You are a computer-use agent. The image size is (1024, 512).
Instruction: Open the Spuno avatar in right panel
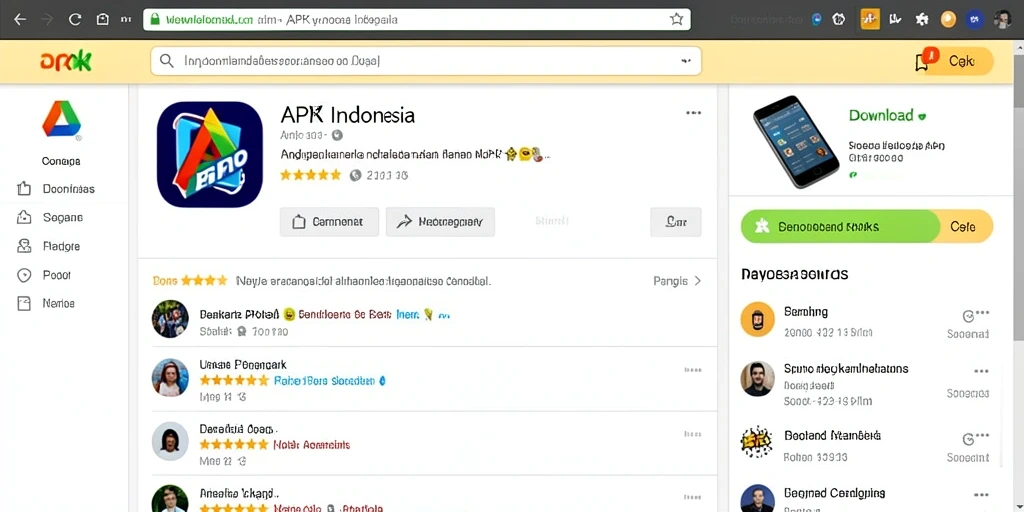click(758, 379)
